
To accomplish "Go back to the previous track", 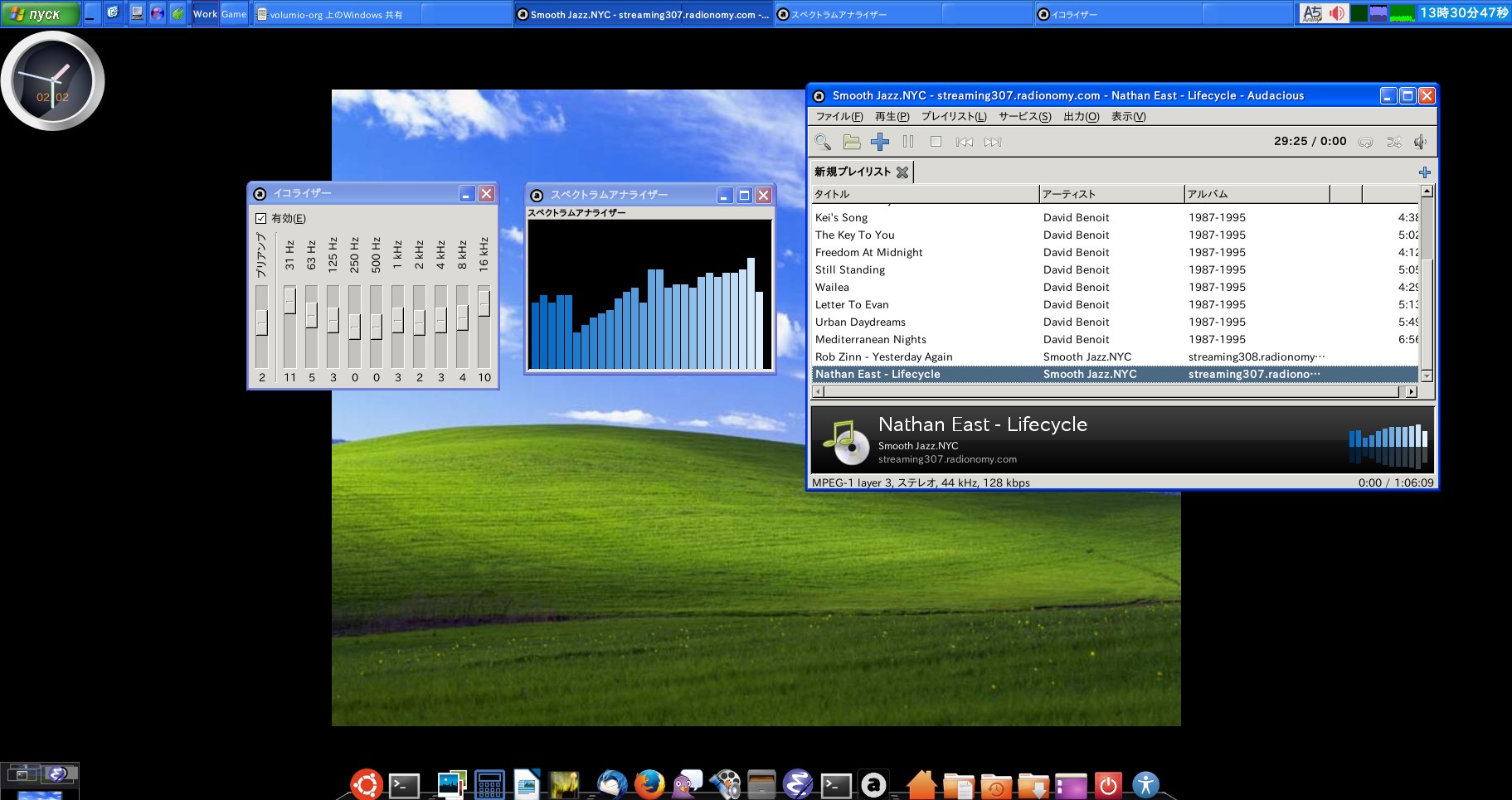I will tap(964, 142).
